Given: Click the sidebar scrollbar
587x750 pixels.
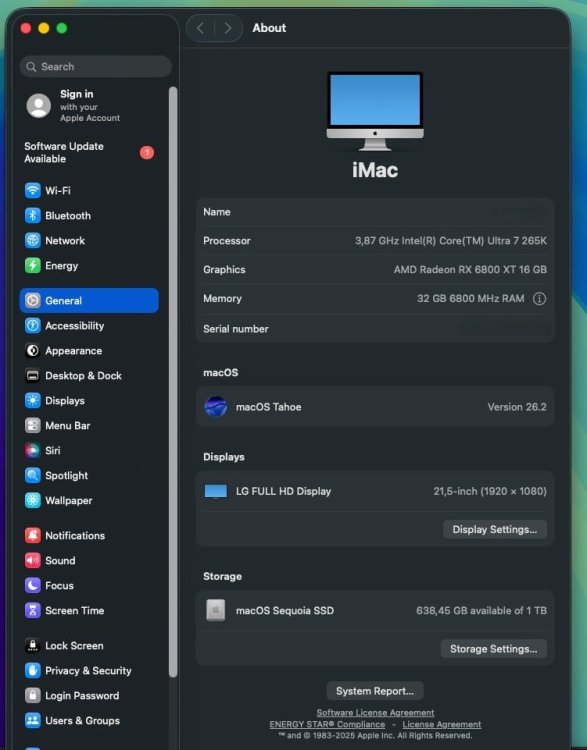Looking at the screenshot, I should [x=173, y=382].
